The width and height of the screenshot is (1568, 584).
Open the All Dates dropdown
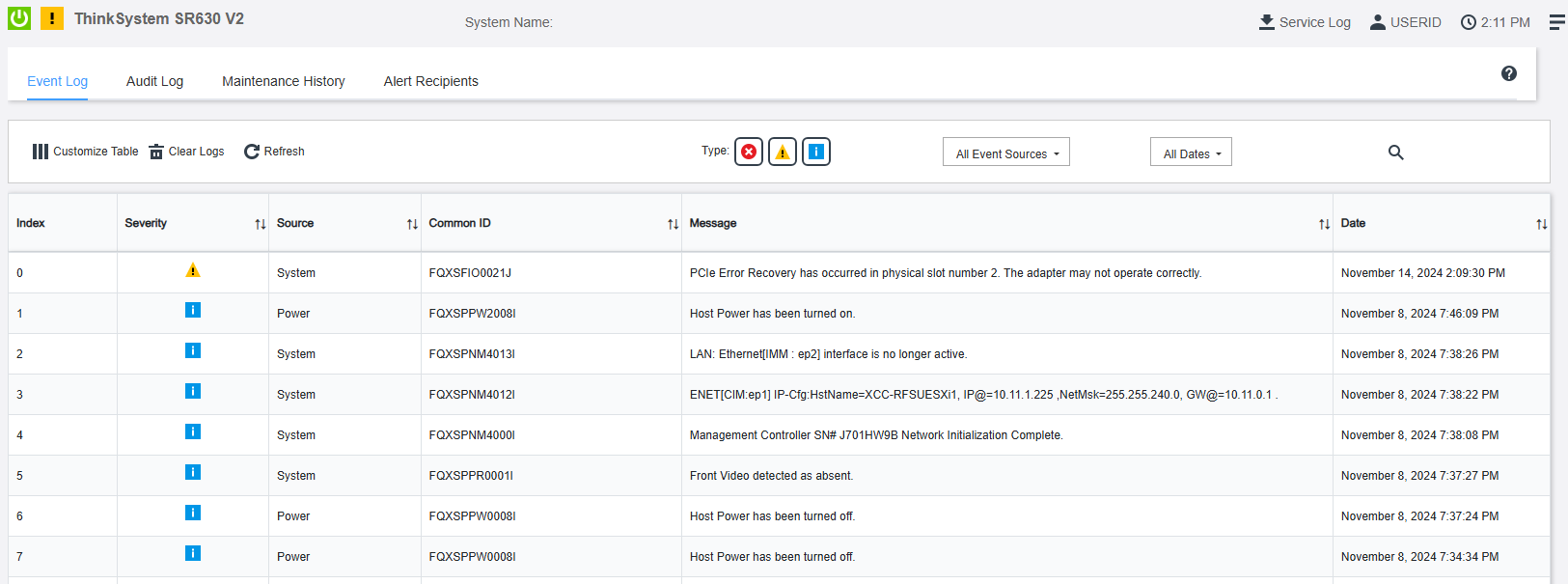tap(1191, 153)
